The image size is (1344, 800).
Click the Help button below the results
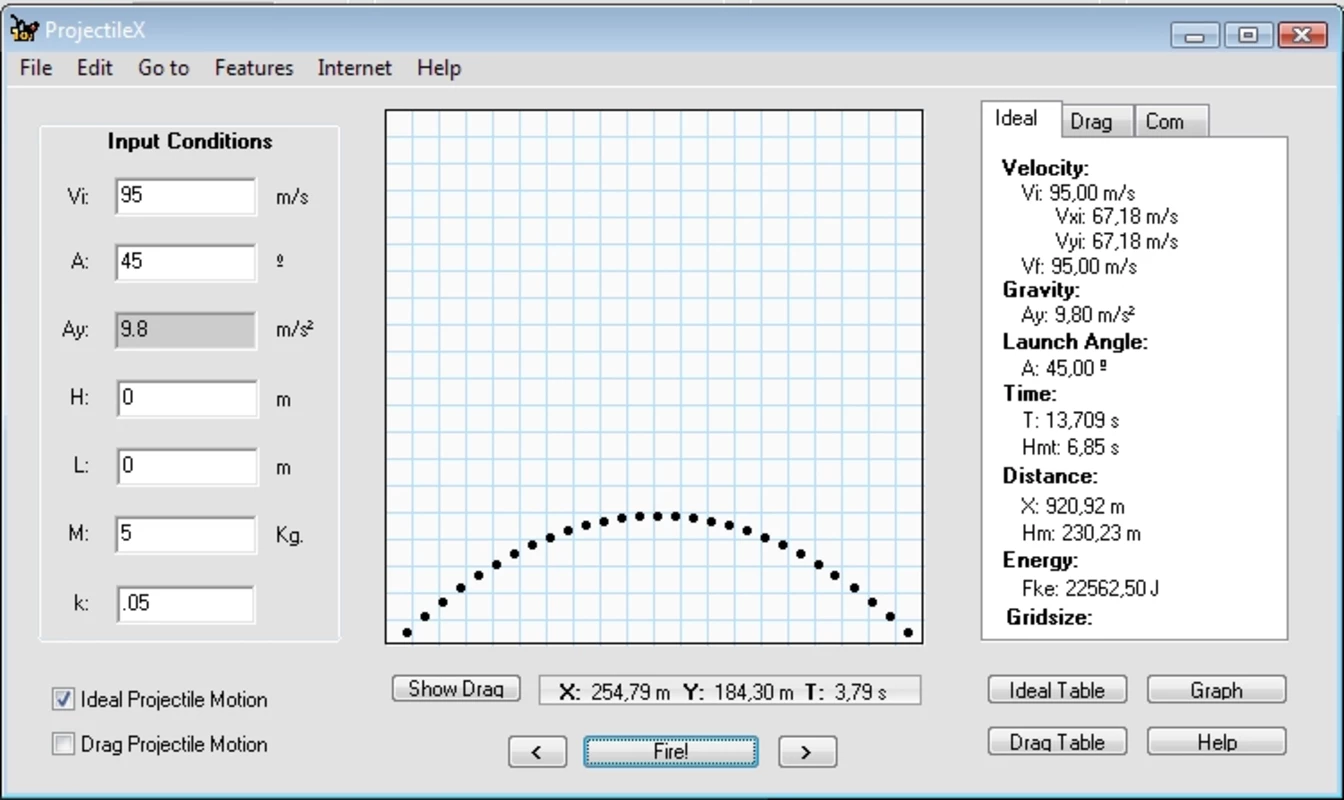(1216, 742)
